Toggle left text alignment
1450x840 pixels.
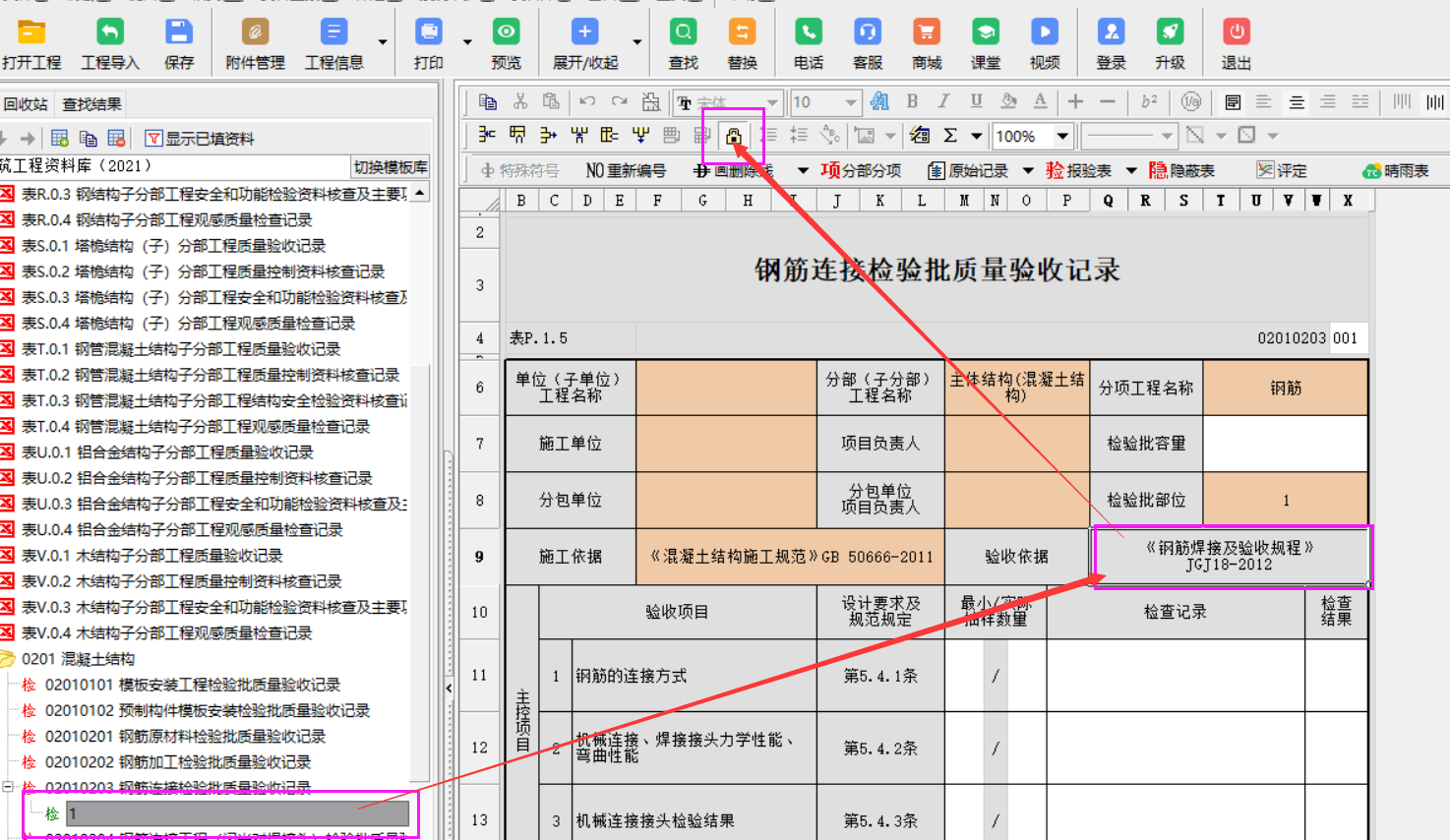pos(1264,101)
